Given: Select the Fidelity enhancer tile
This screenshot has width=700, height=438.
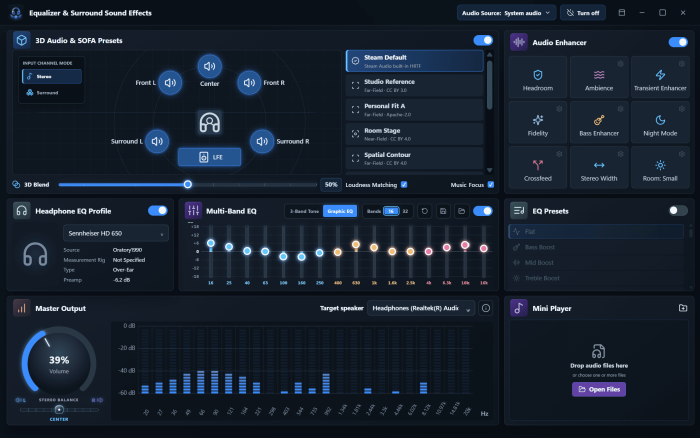Looking at the screenshot, I should pyautogui.click(x=538, y=122).
